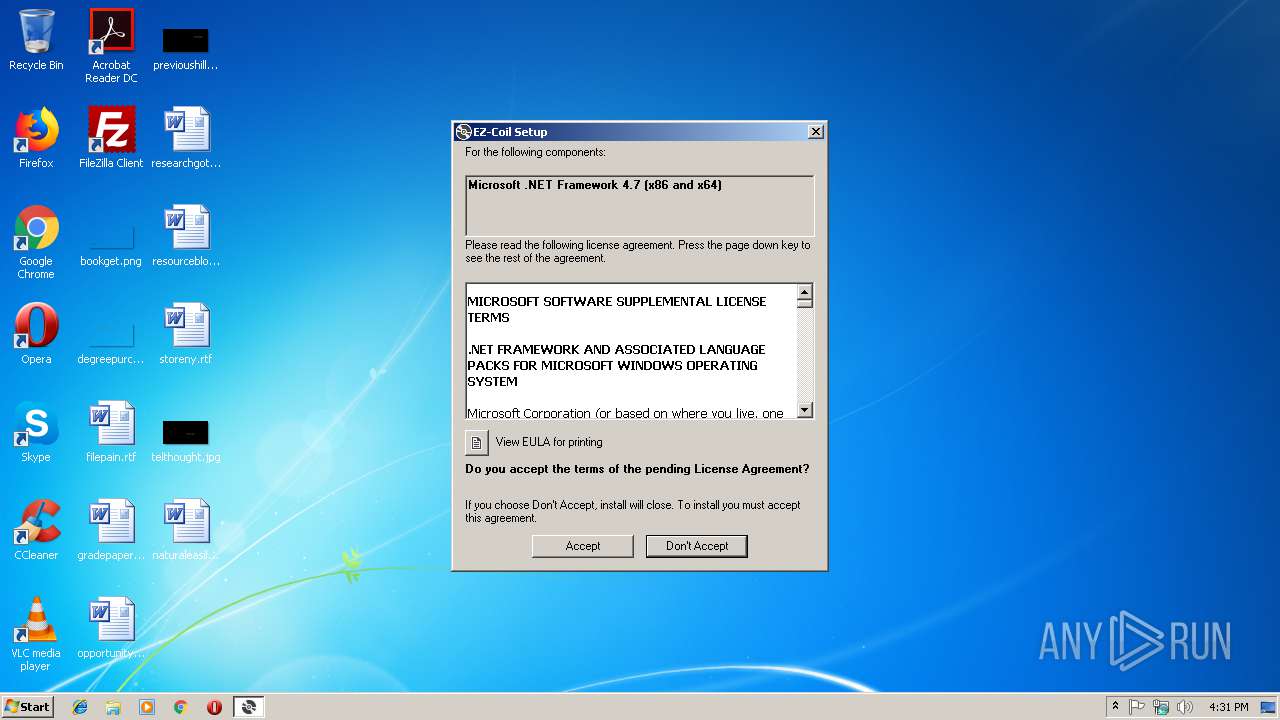This screenshot has height=720, width=1280.
Task: Select the CCleaner desktop shortcut
Action: (x=36, y=530)
